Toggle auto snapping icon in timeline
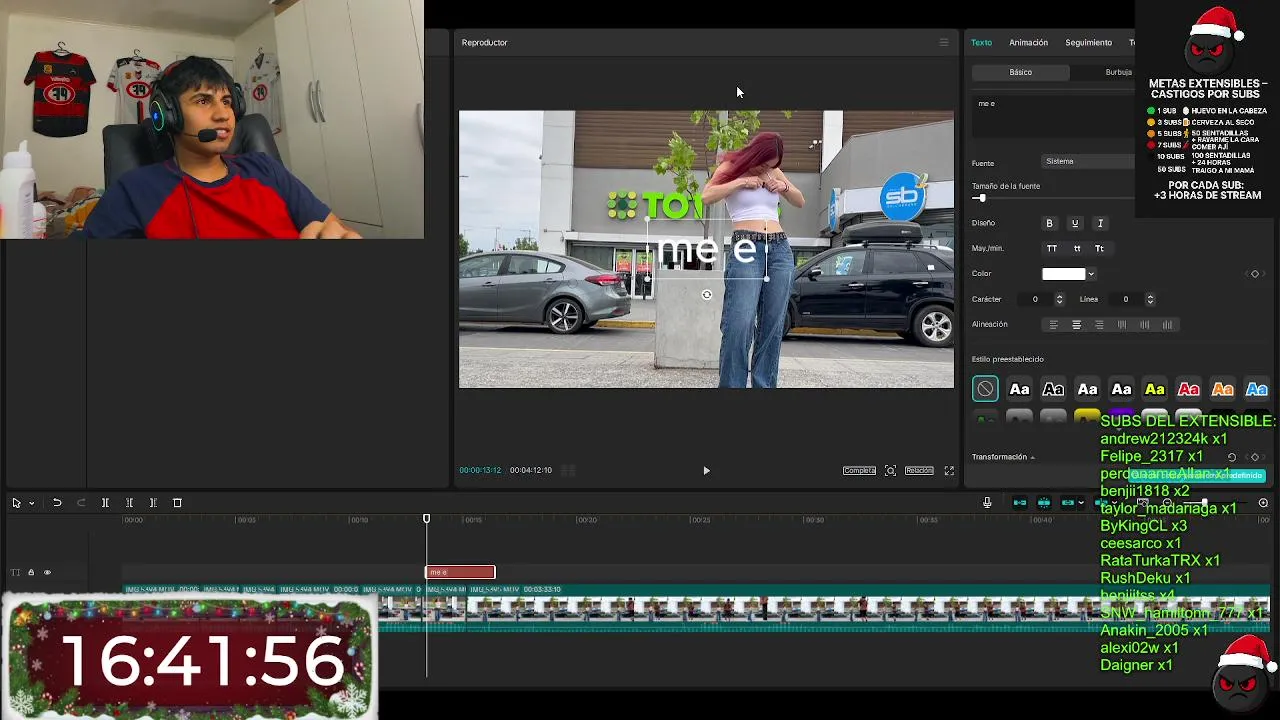Screen dimensions: 1280x720 tap(1044, 503)
